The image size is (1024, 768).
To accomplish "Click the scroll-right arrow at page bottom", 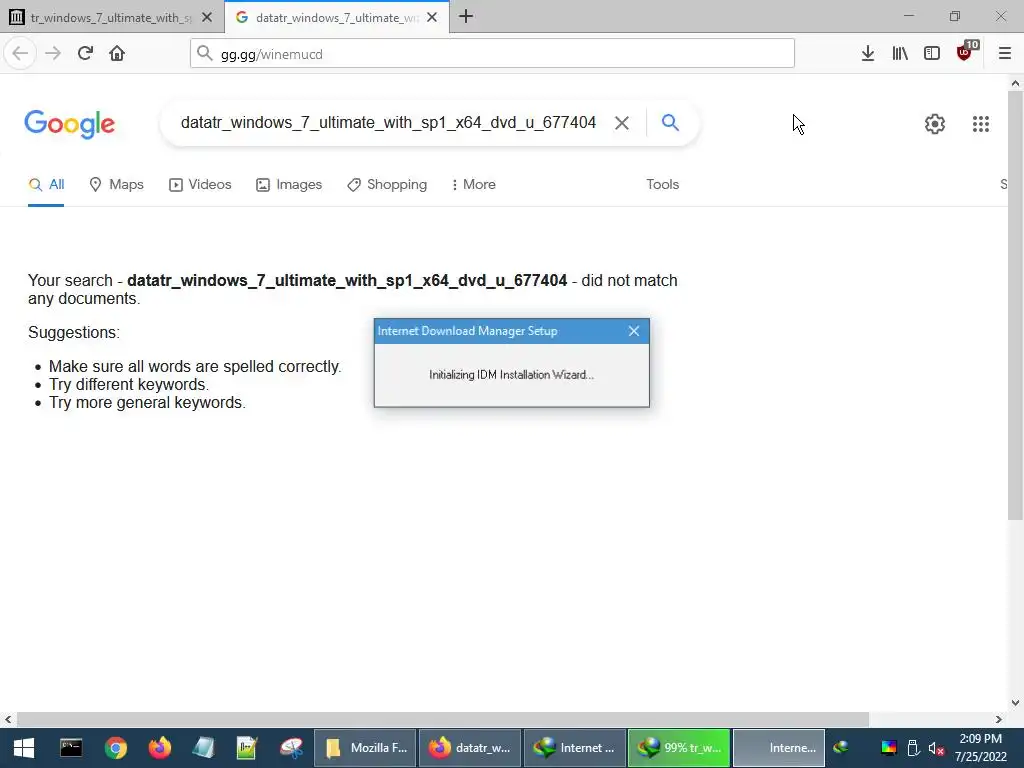I will (999, 719).
